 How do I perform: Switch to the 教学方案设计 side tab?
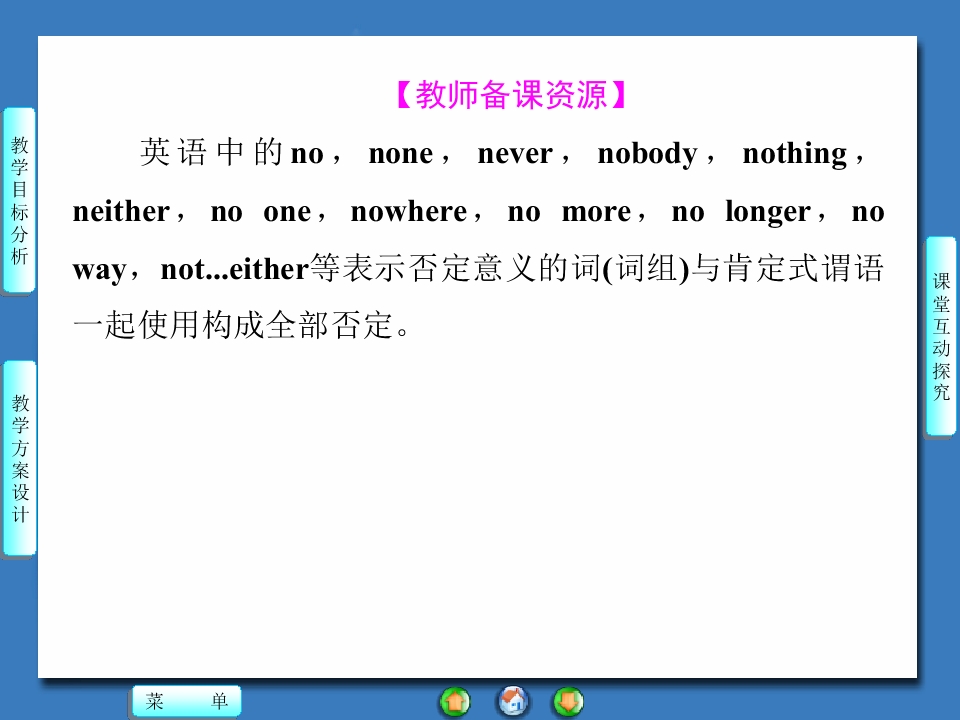[x=20, y=458]
